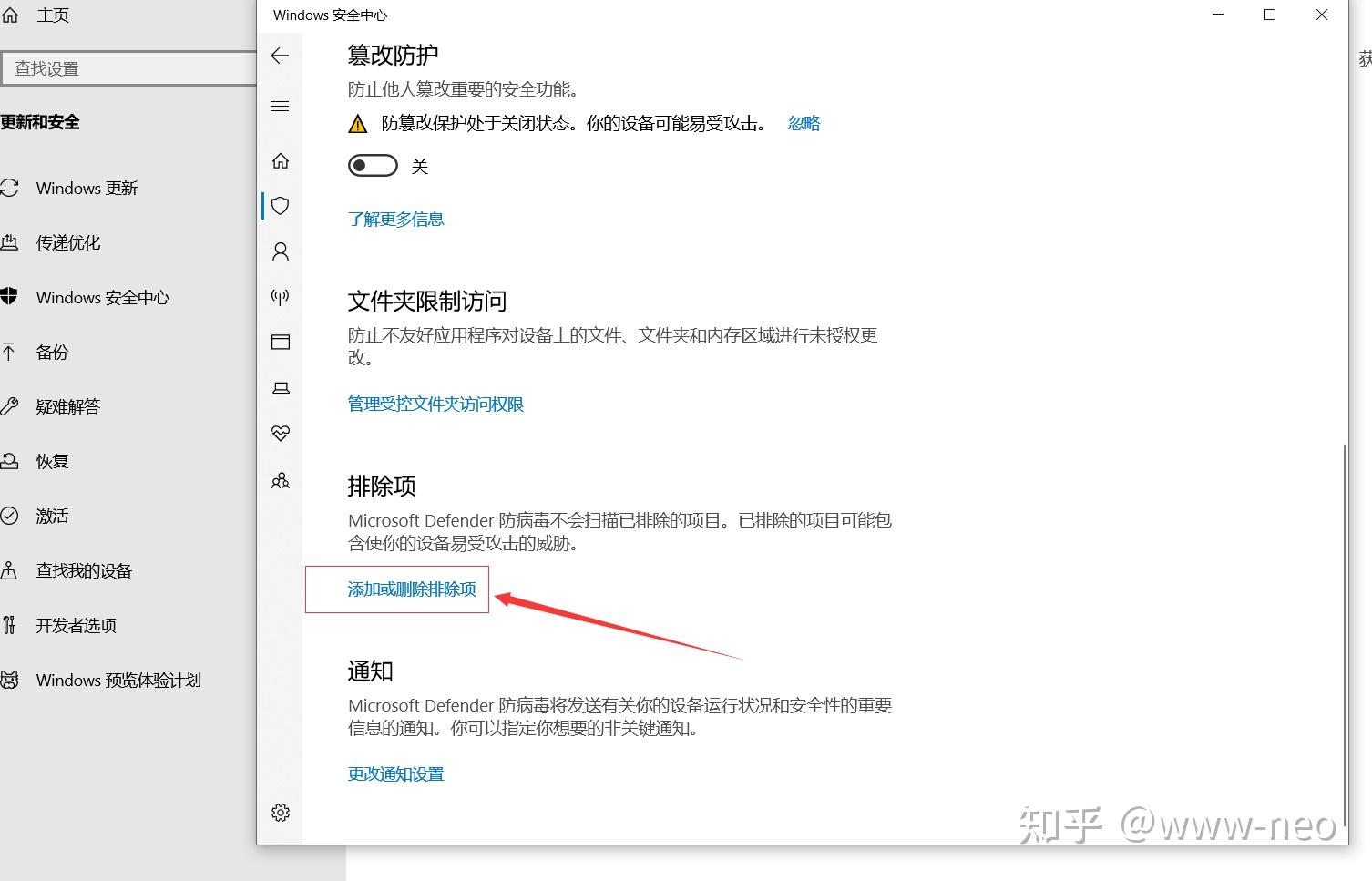Viewport: 1372px width, 881px height.
Task: Click the 更新和安全 heading in Settings
Action: click(40, 122)
